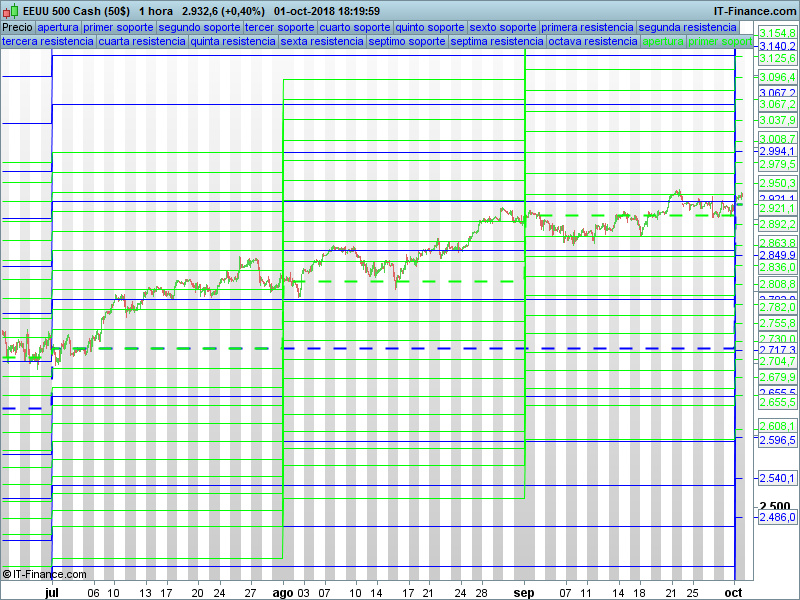Click the 2.979,5 price label
This screenshot has height=600, width=800.
pos(777,164)
